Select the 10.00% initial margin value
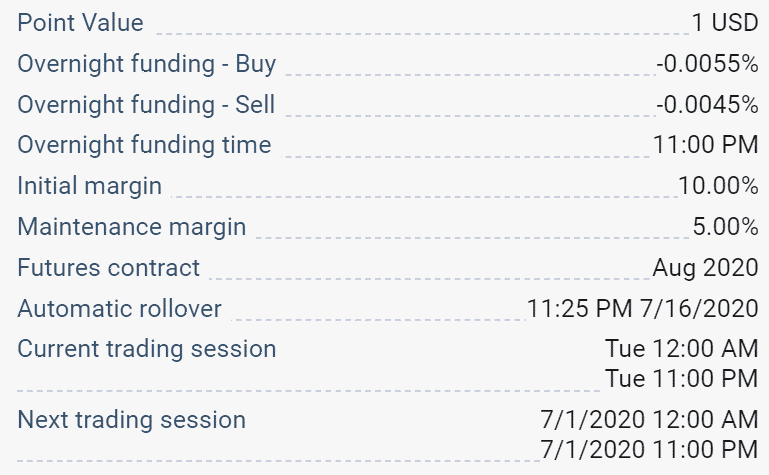Screen dimensions: 769x475 click(718, 186)
